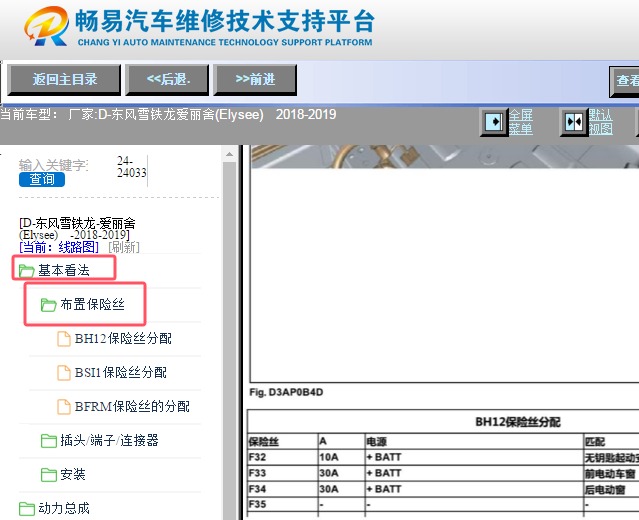Expand the 插头/端子/连接器 folder
The width and height of the screenshot is (639, 520).
point(109,440)
